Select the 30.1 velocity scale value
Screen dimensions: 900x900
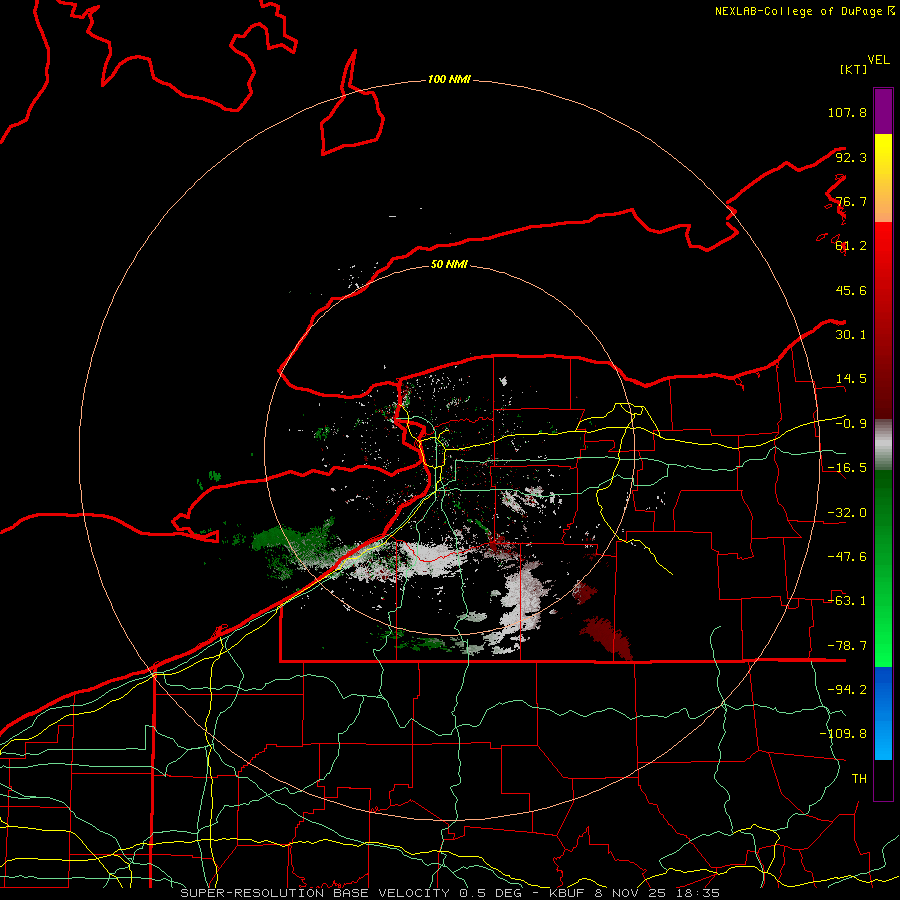point(851,335)
